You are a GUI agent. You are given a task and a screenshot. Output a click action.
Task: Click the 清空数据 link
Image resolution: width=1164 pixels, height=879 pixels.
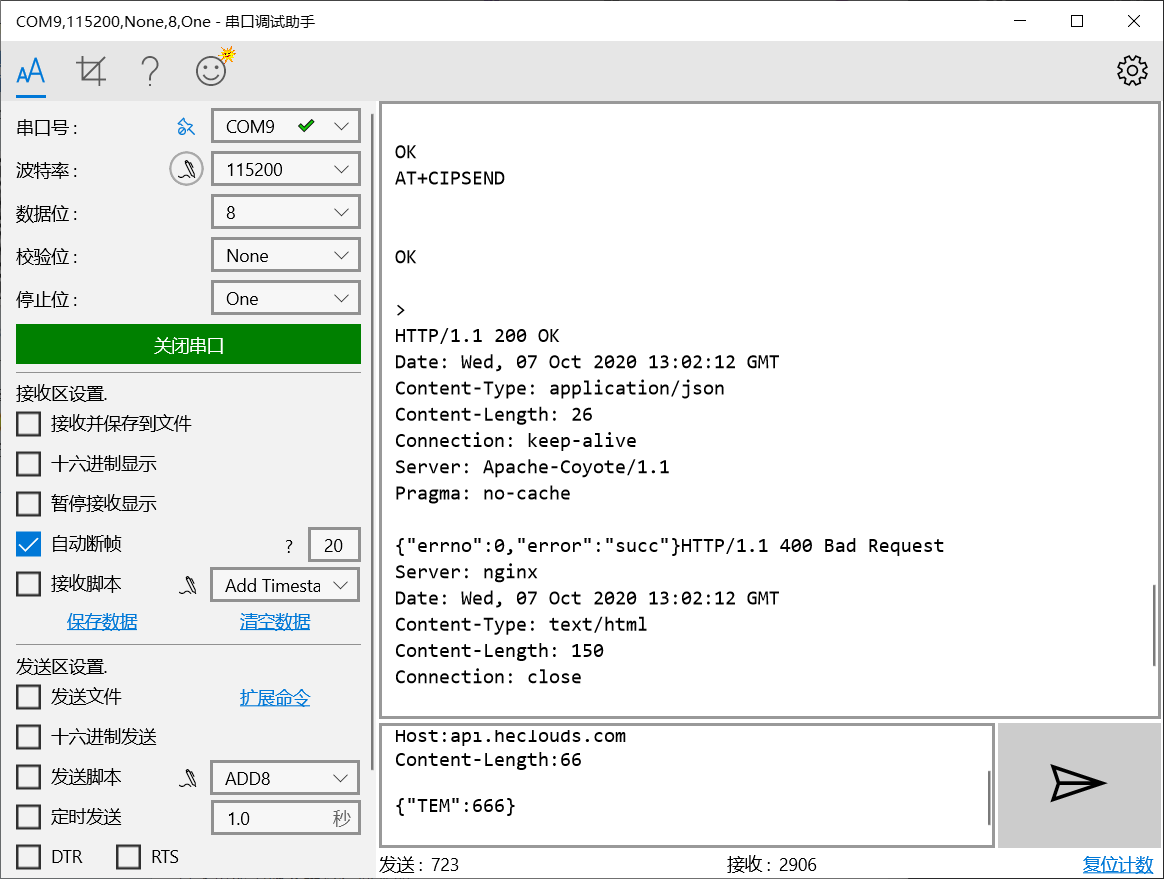pos(273,621)
